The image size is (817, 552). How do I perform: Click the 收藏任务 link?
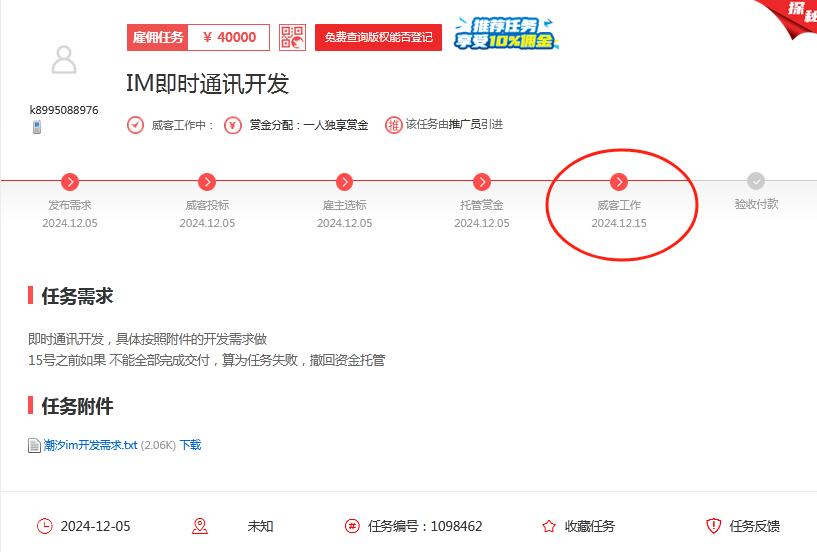click(x=590, y=526)
